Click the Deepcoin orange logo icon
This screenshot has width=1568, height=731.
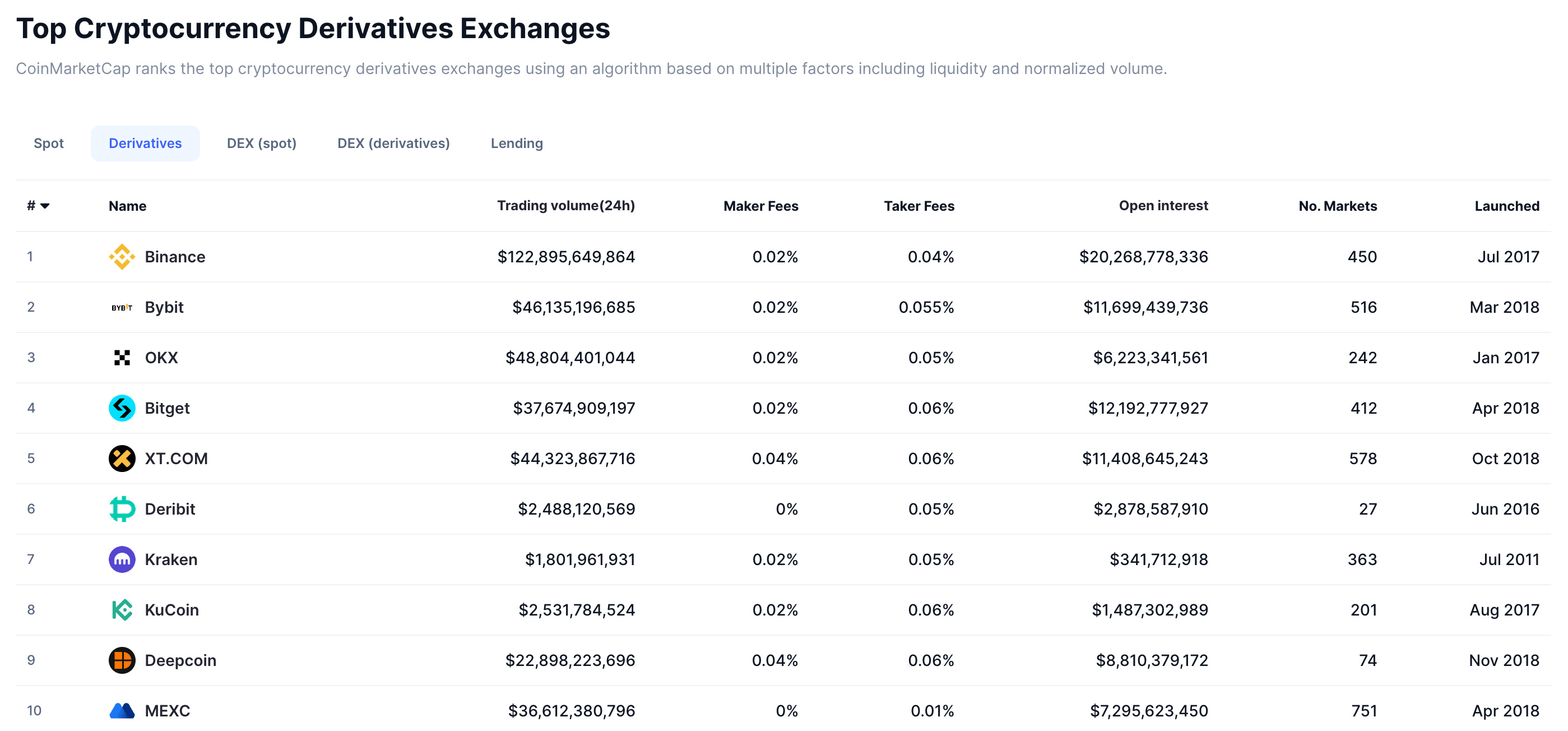pyautogui.click(x=122, y=660)
